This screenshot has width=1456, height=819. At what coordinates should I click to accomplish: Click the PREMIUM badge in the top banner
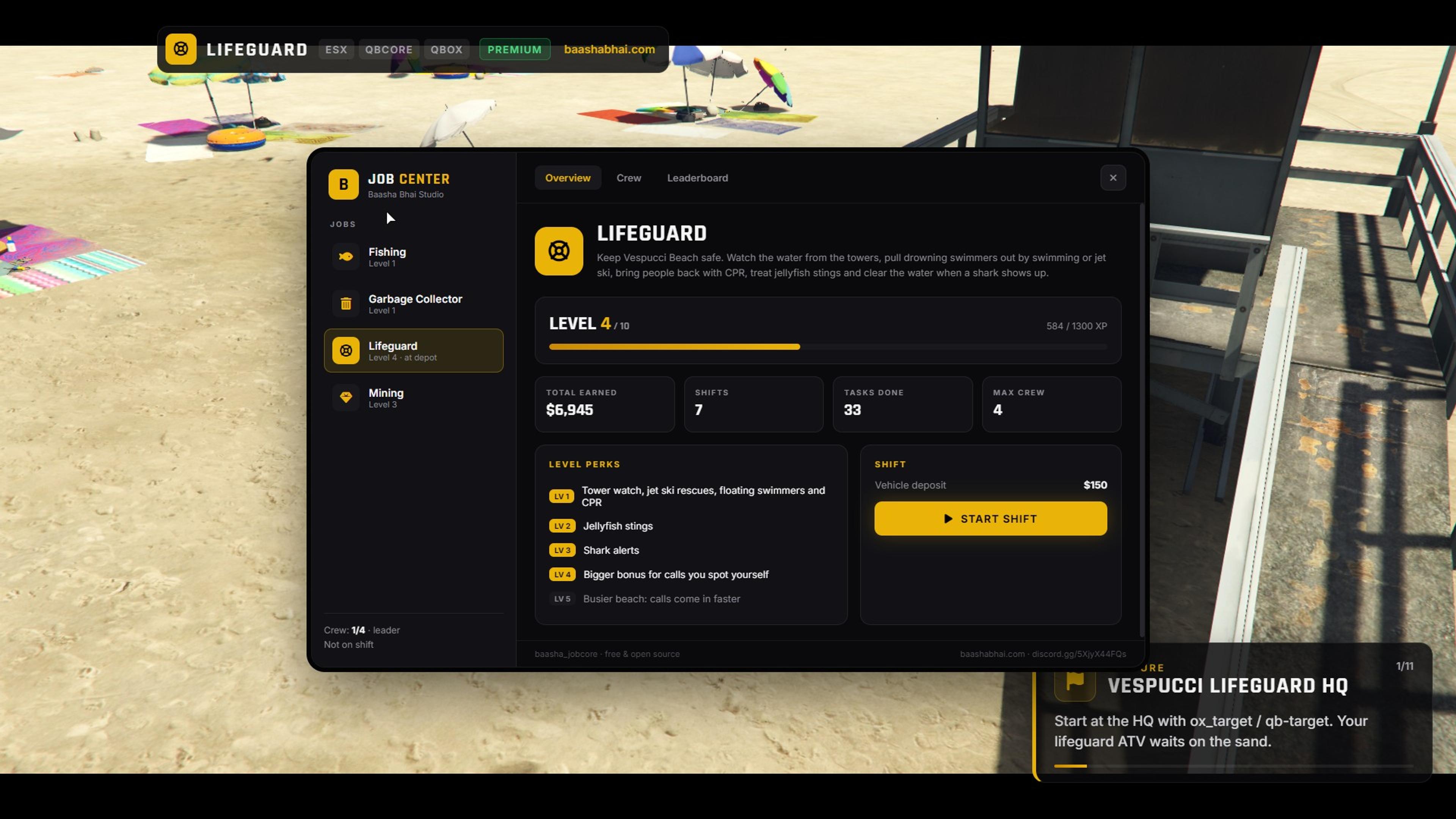(x=515, y=49)
